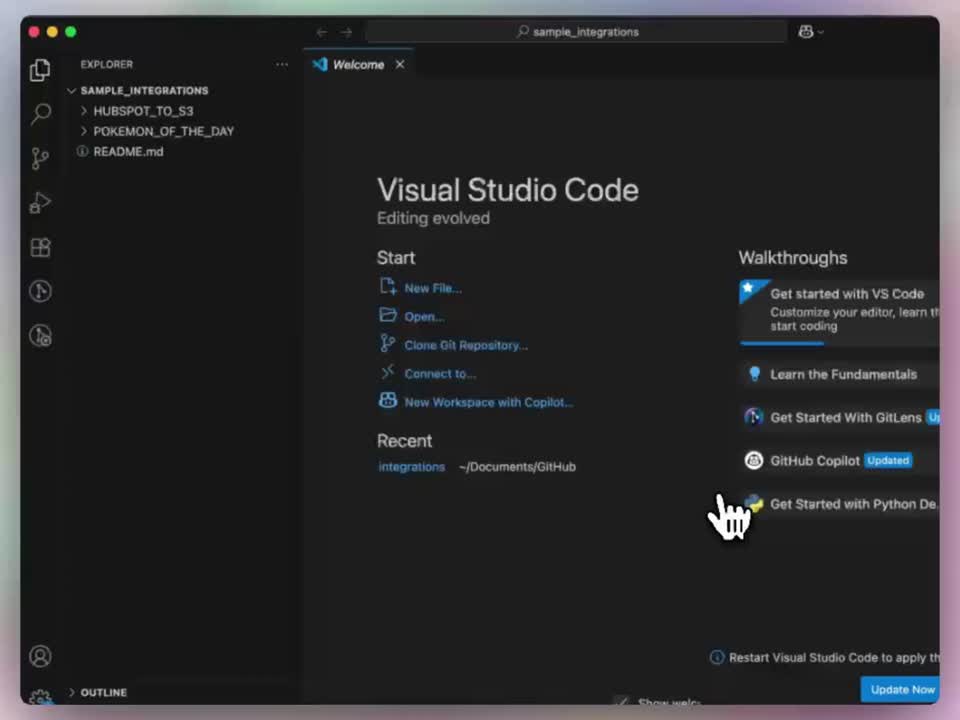Click the New File... link
Viewport: 960px width, 720px height.
433,288
